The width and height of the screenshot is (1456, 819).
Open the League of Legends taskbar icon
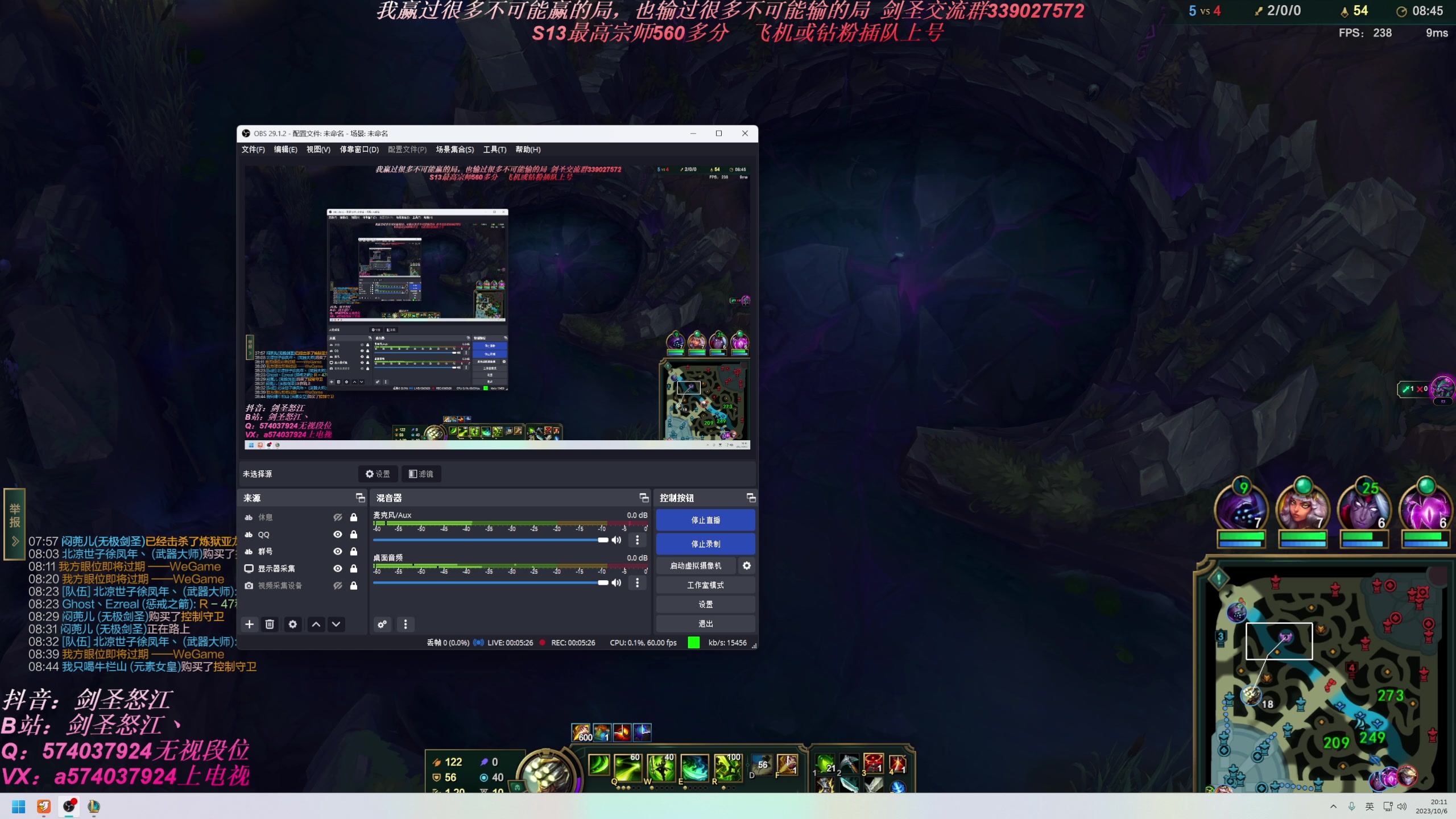coord(94,806)
